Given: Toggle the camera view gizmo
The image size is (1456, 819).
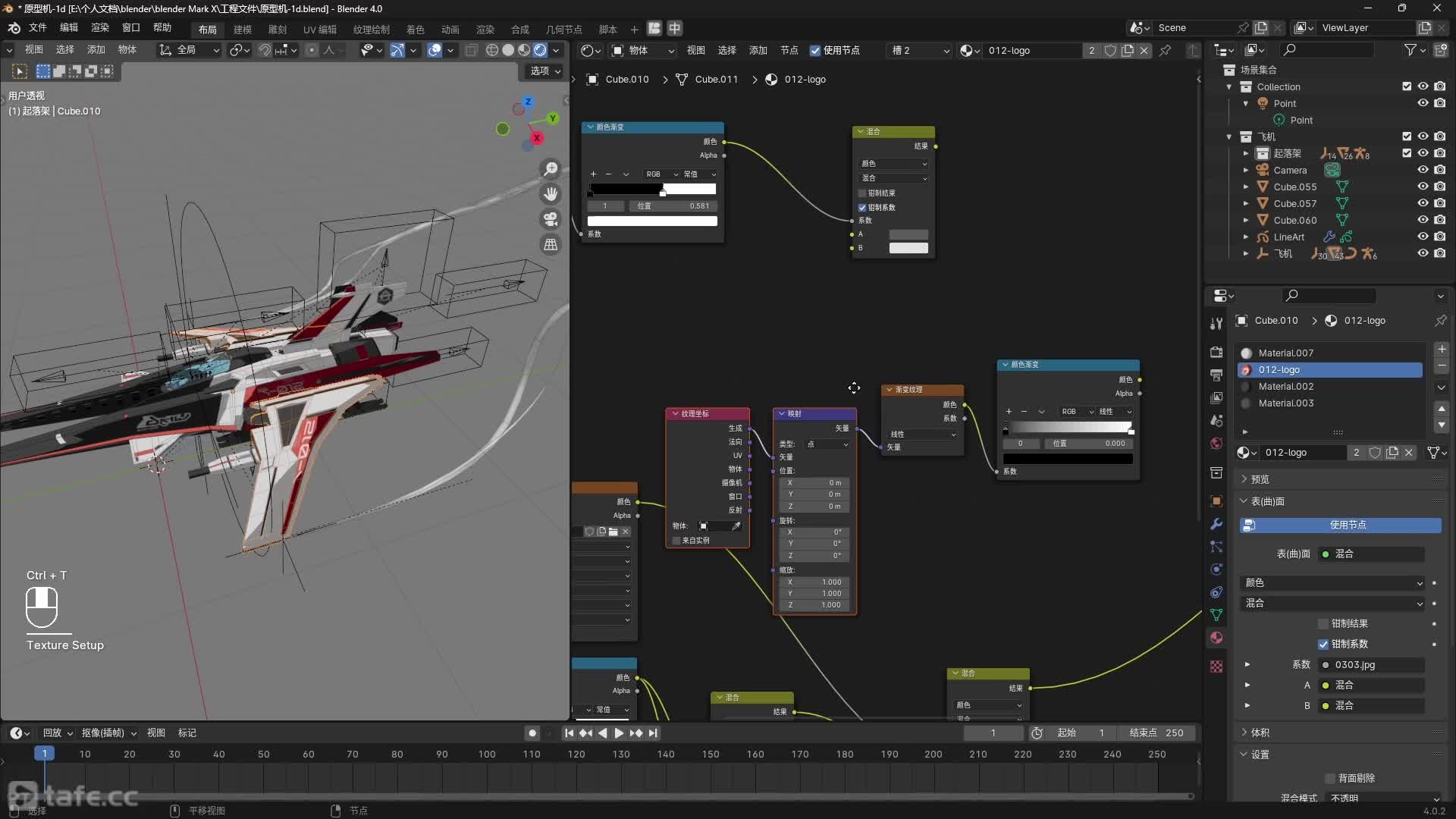Looking at the screenshot, I should 551,219.
